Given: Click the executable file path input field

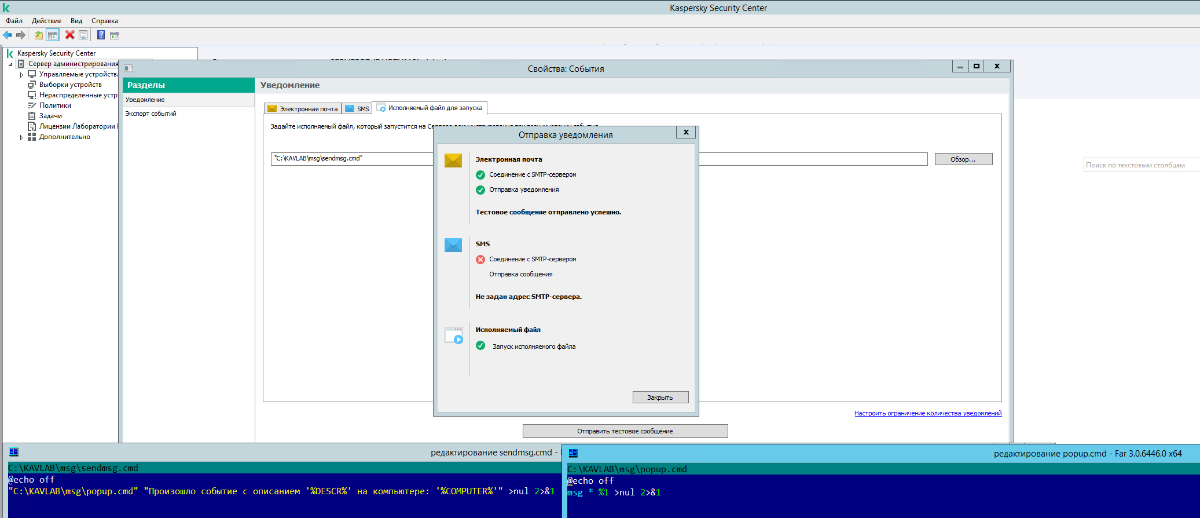Looking at the screenshot, I should tap(600, 158).
